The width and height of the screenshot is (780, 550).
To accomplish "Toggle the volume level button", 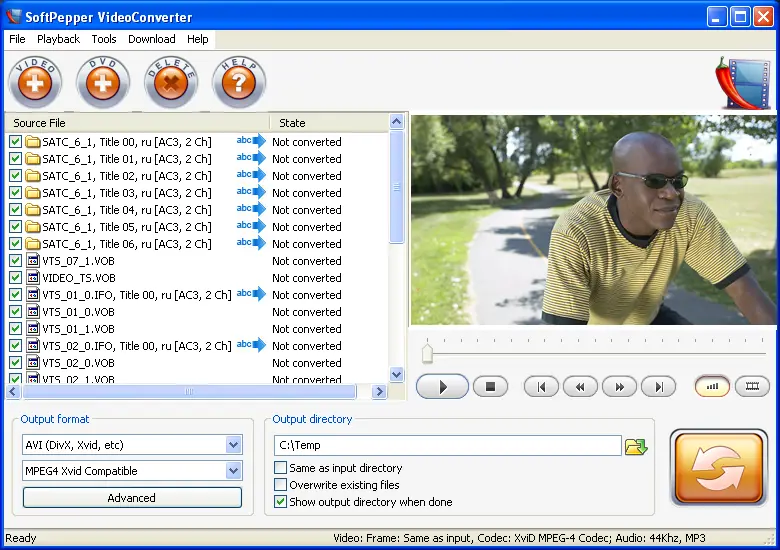I will (x=712, y=386).
